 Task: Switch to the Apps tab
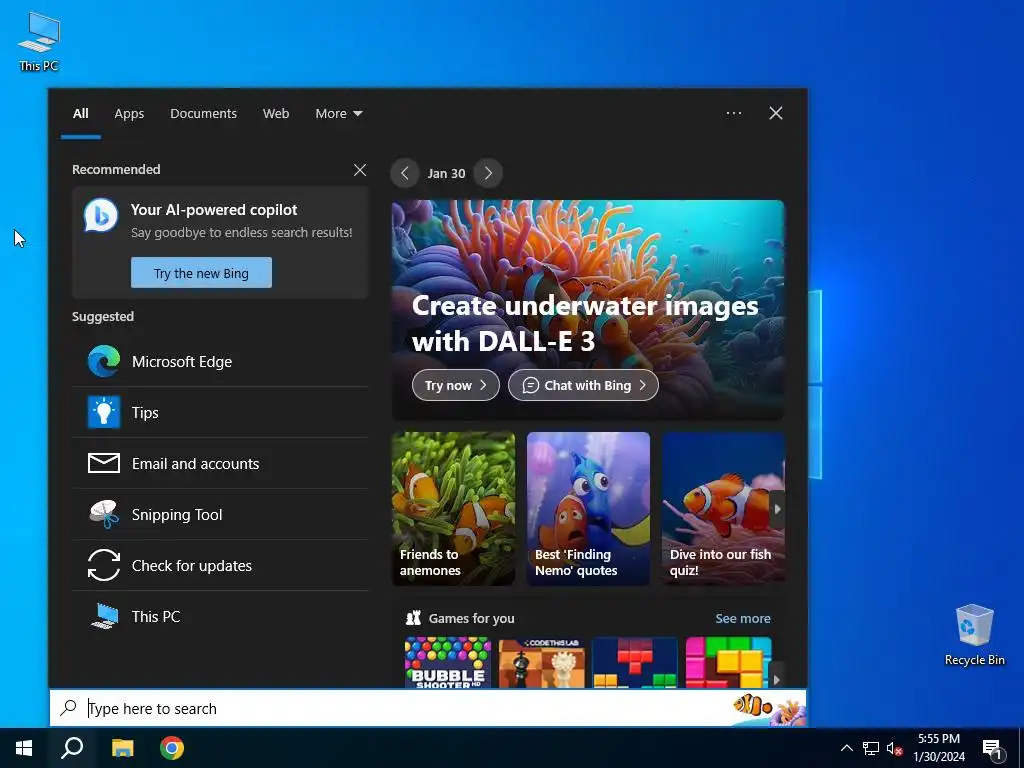(x=129, y=113)
